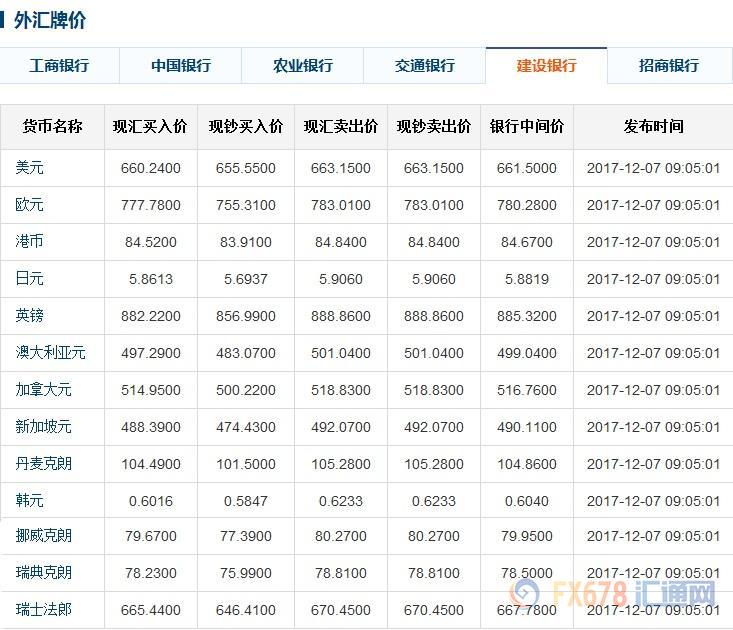Click the 现钞卖出价 column header
This screenshot has height=630, width=733.
[x=434, y=126]
